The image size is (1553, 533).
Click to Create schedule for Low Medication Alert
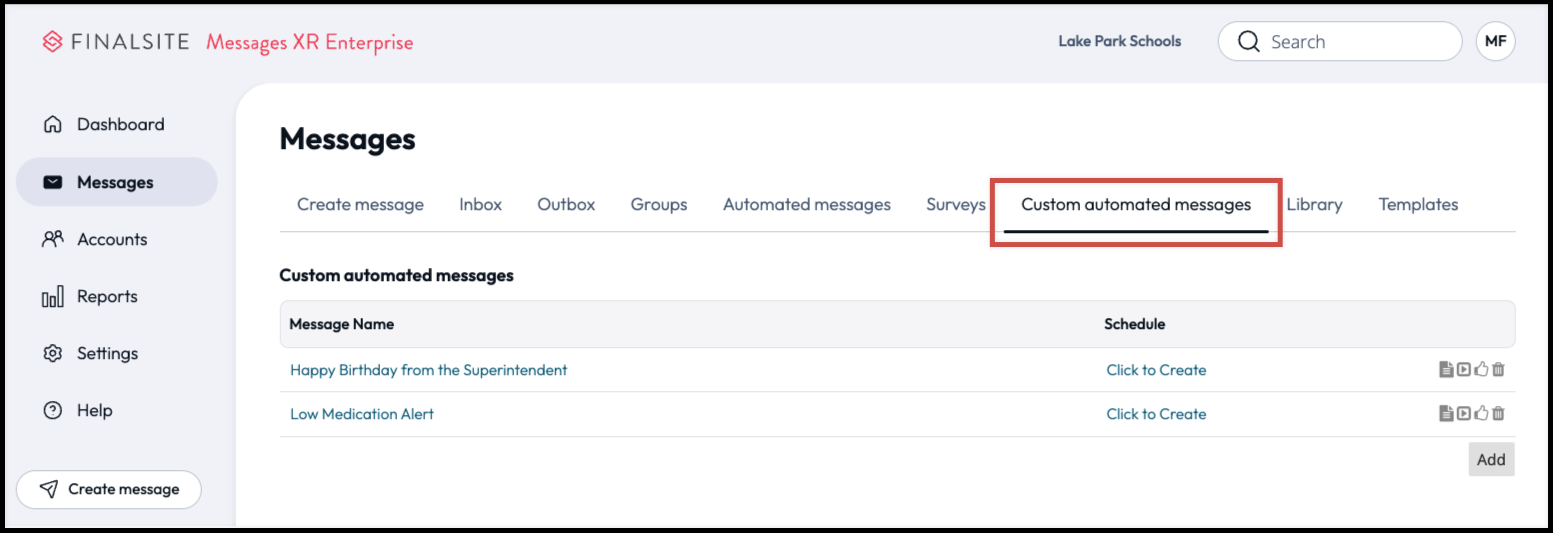[x=1156, y=414]
